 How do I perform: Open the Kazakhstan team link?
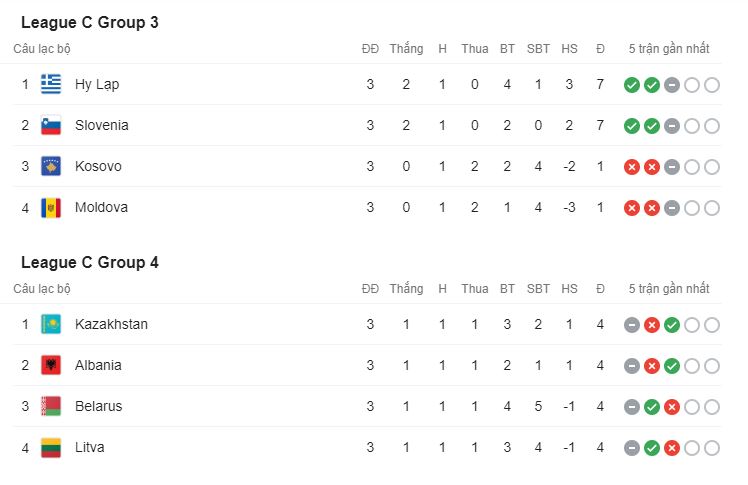click(x=111, y=324)
